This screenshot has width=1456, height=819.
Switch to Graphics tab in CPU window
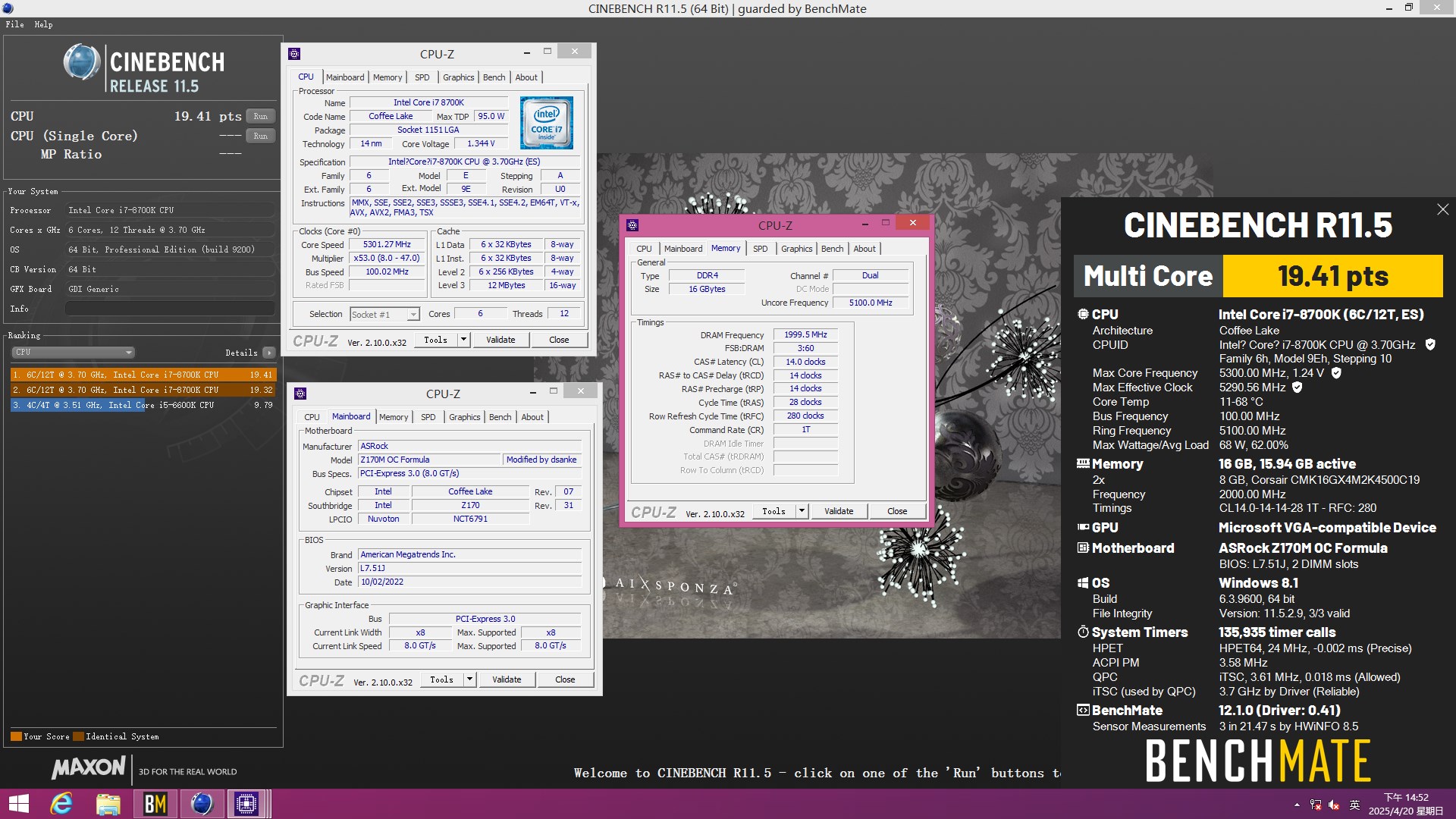coord(458,77)
